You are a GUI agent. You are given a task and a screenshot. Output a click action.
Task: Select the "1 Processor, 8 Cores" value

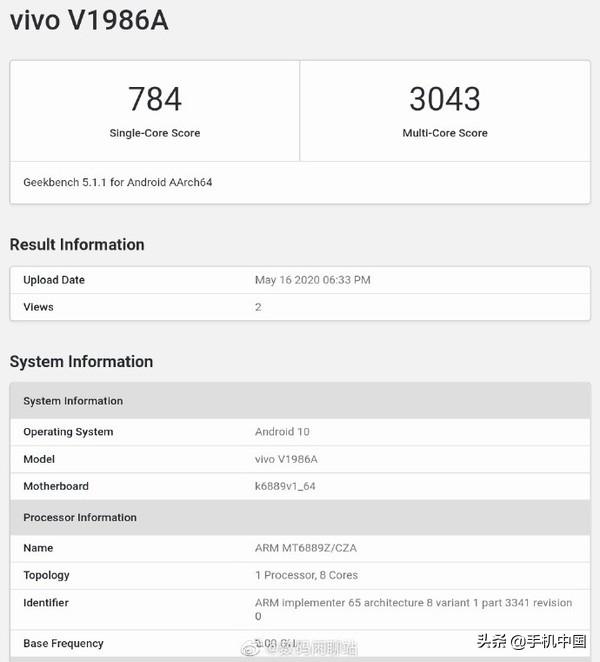[x=307, y=575]
